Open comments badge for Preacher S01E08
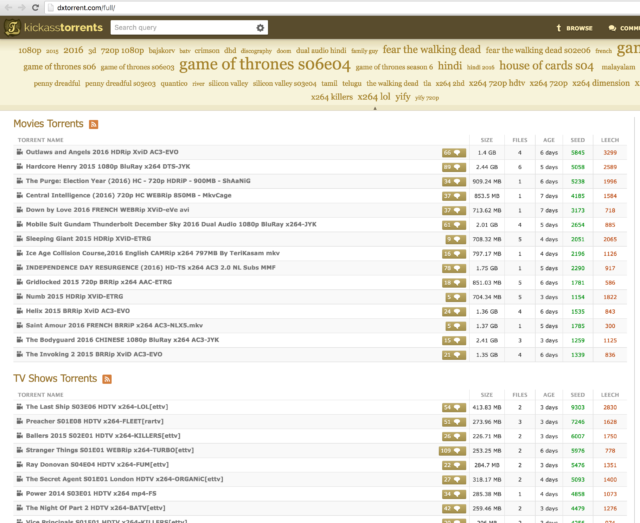The width and height of the screenshot is (640, 523). (453, 422)
